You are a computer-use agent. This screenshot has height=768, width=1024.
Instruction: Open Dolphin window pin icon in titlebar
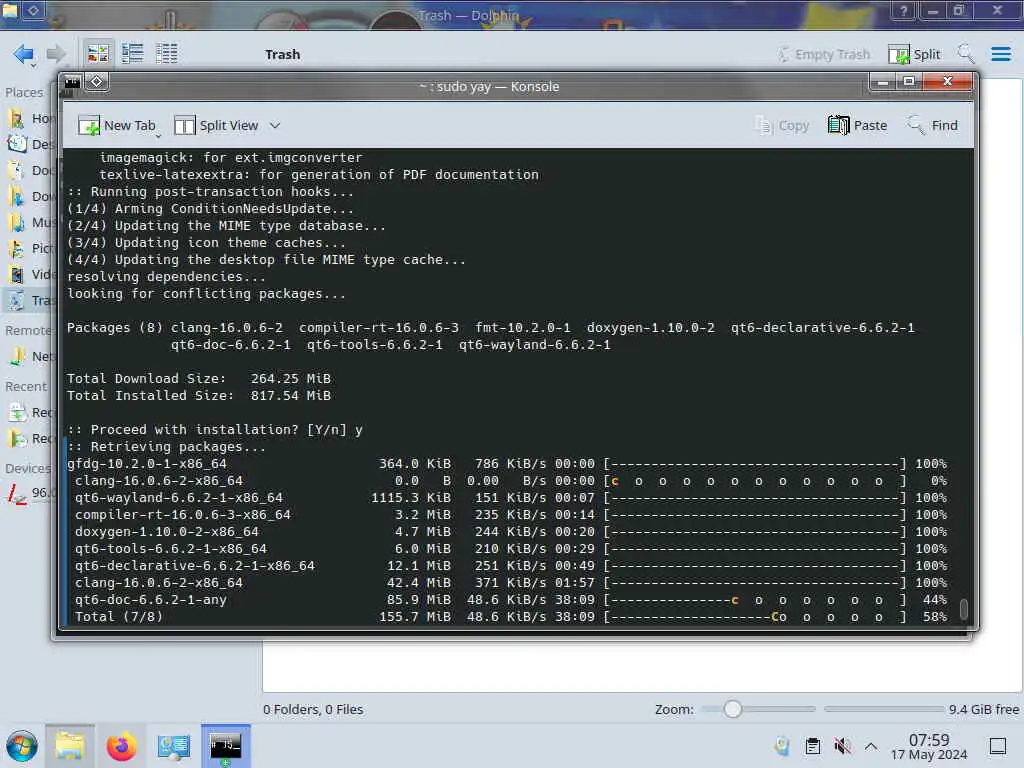(33, 10)
